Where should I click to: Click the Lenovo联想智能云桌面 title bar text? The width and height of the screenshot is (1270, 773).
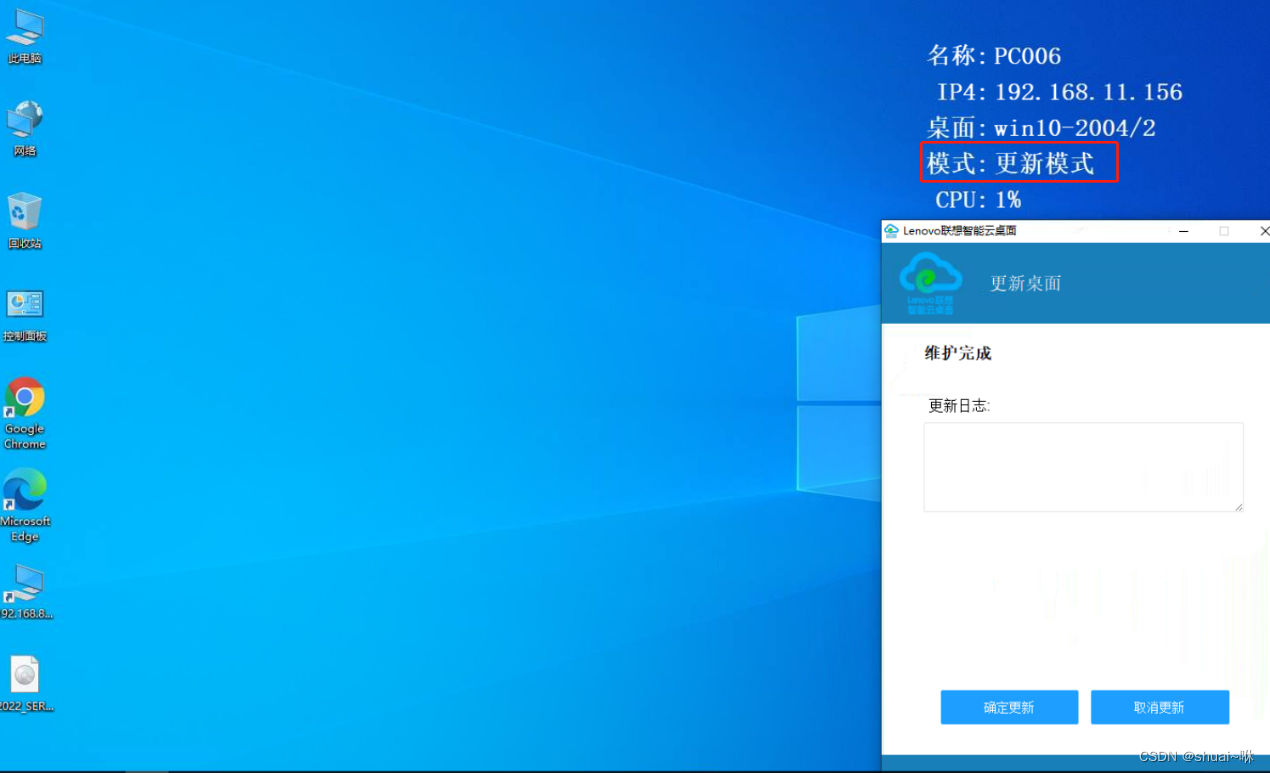959,231
